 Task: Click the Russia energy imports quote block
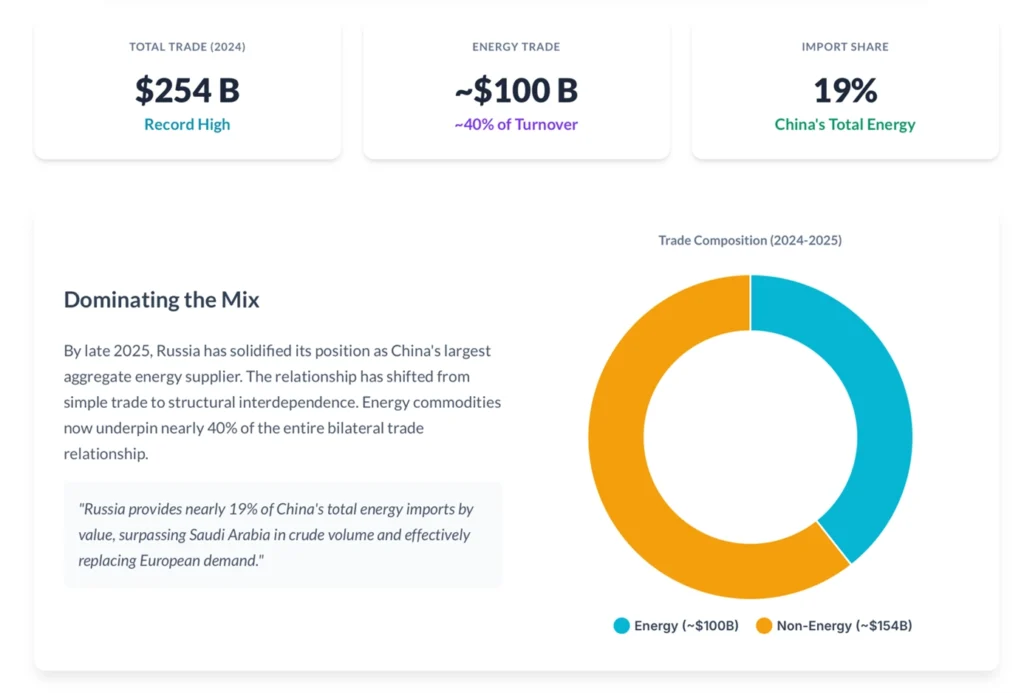click(x=283, y=535)
